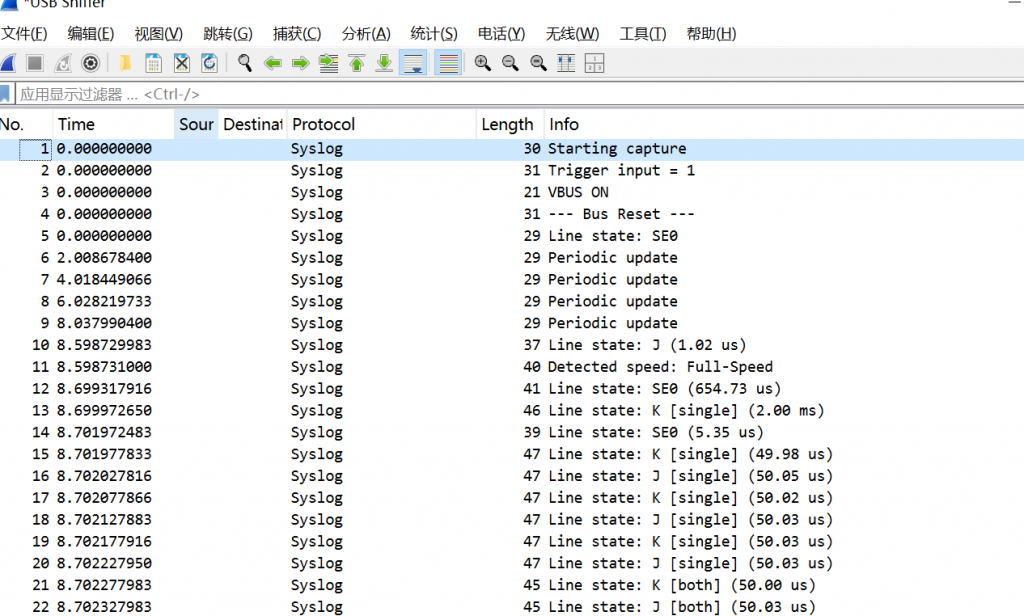
Task: Select the '--- Bus Reset ---' packet
Action: 512,214
